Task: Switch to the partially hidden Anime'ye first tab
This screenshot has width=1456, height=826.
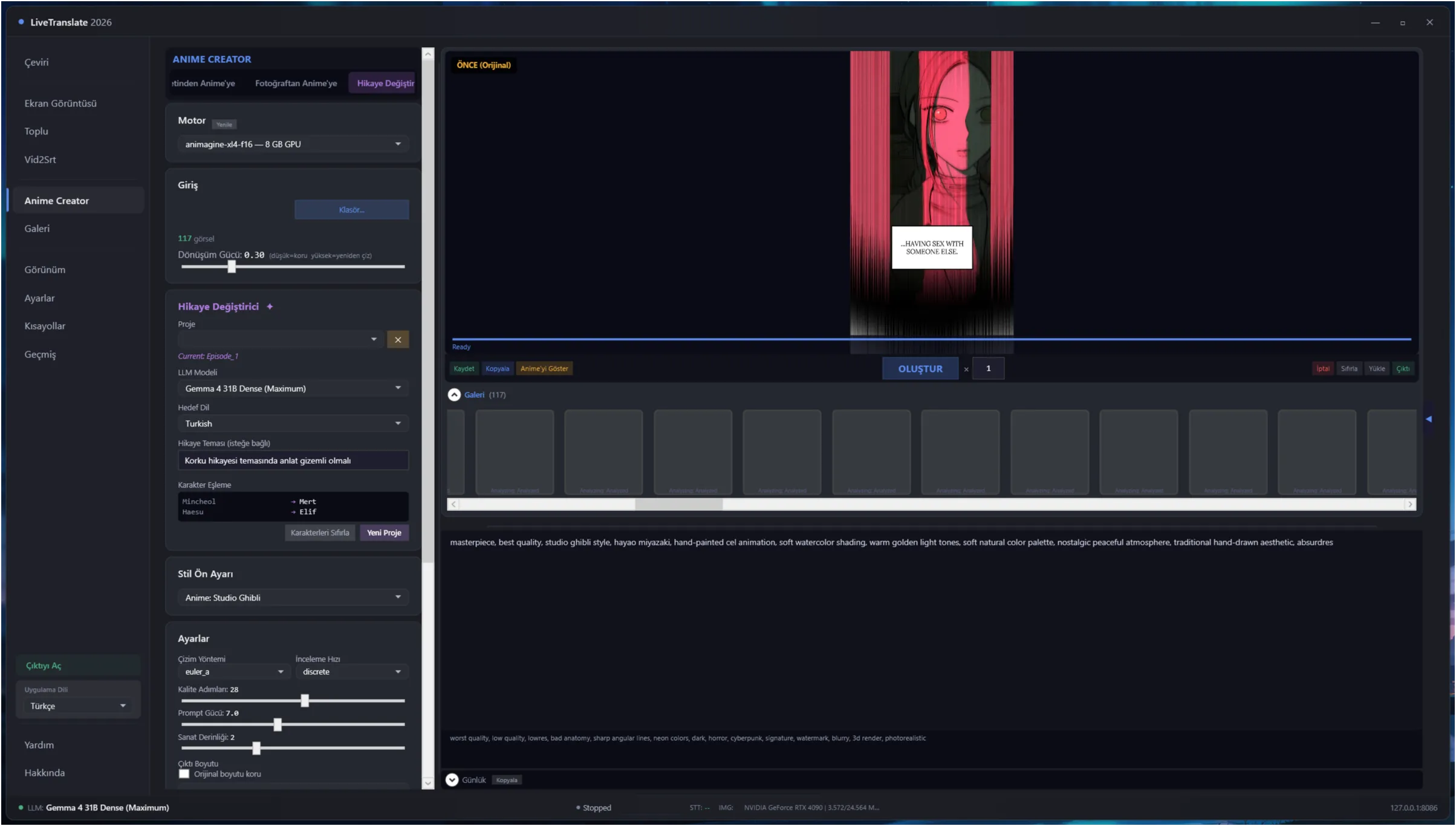Action: [204, 83]
